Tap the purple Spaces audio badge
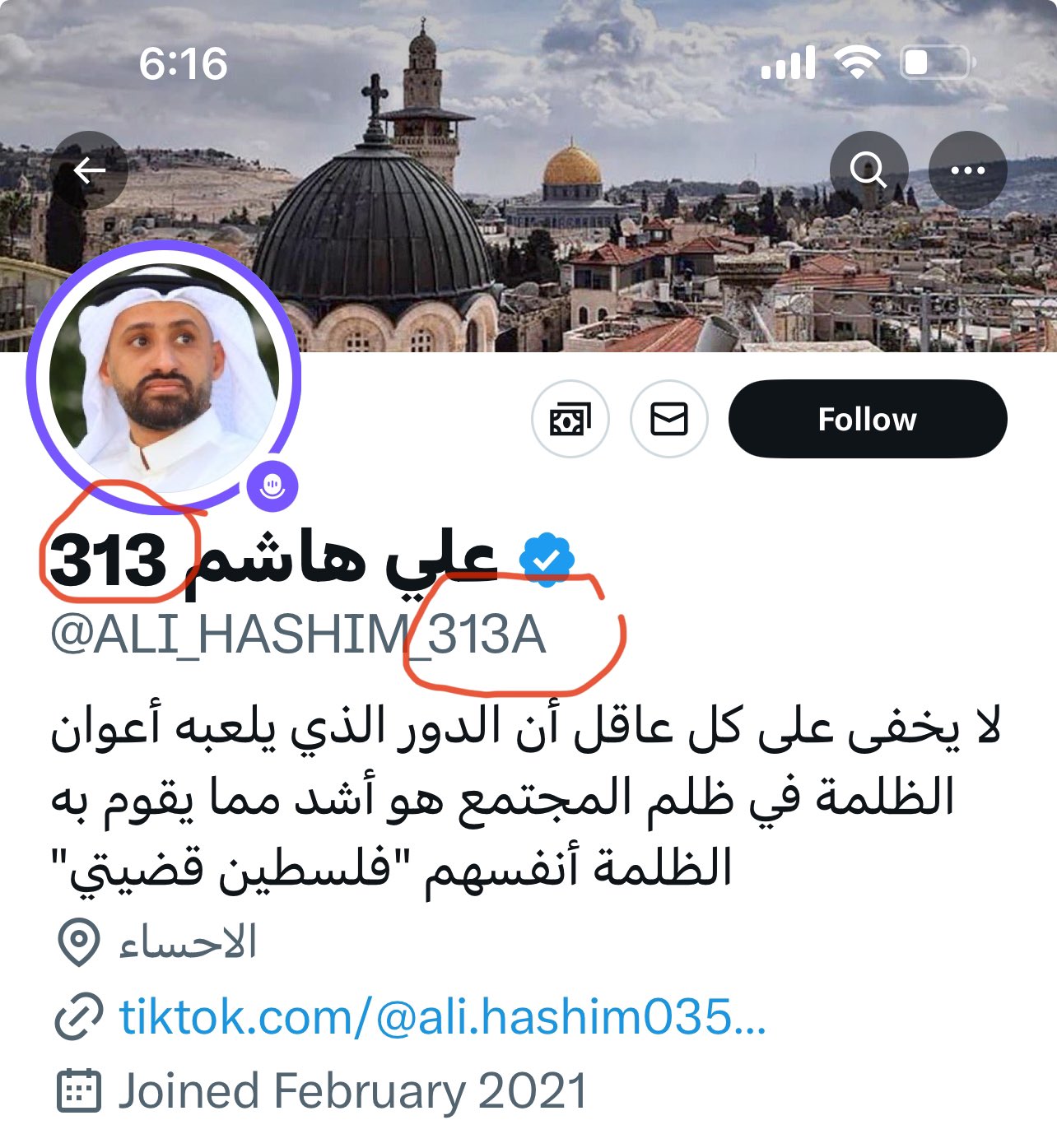Viewport: 1057px width, 1148px height. [x=272, y=486]
